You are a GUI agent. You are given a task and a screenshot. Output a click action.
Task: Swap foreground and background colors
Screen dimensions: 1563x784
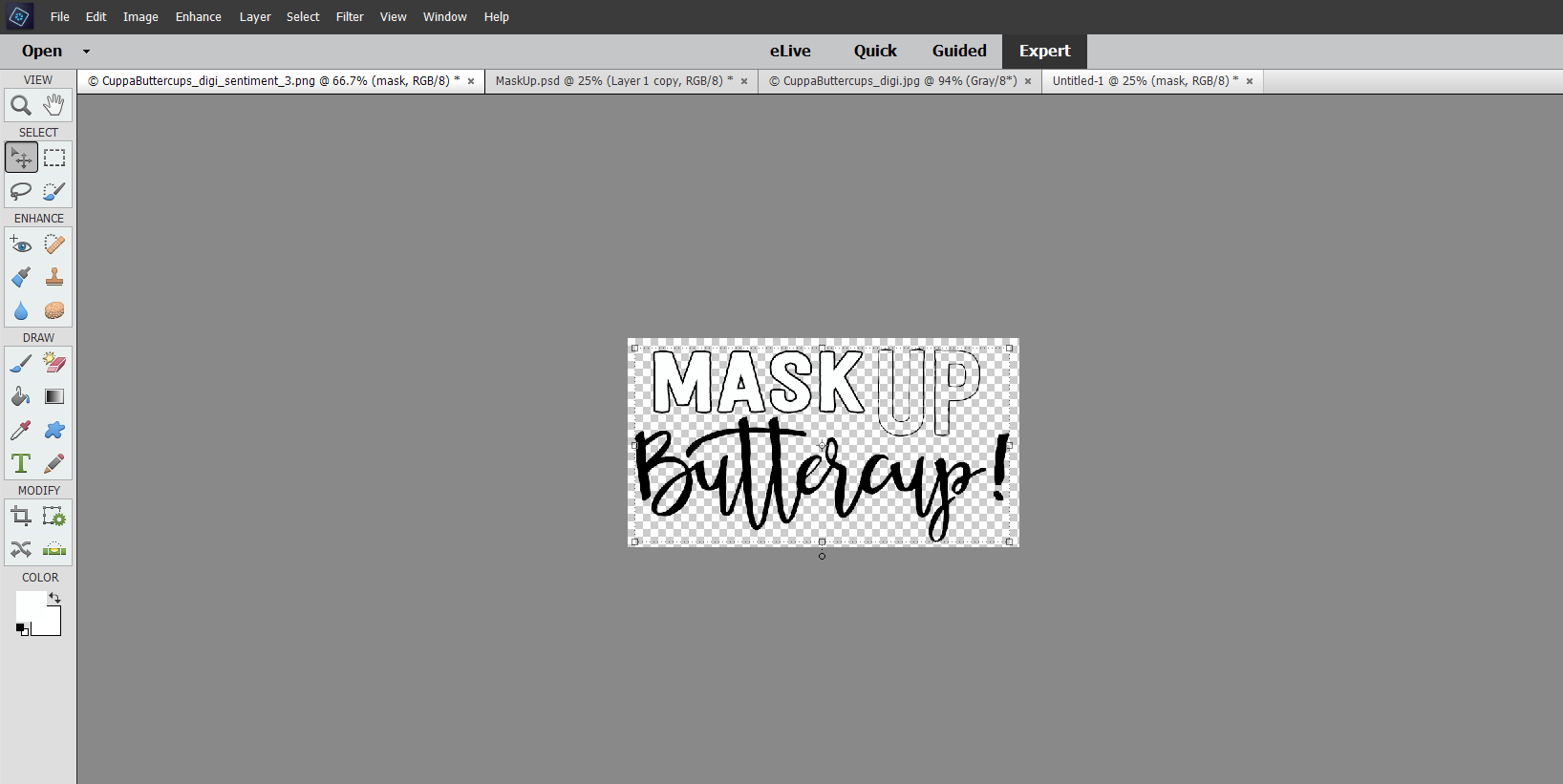coord(54,598)
